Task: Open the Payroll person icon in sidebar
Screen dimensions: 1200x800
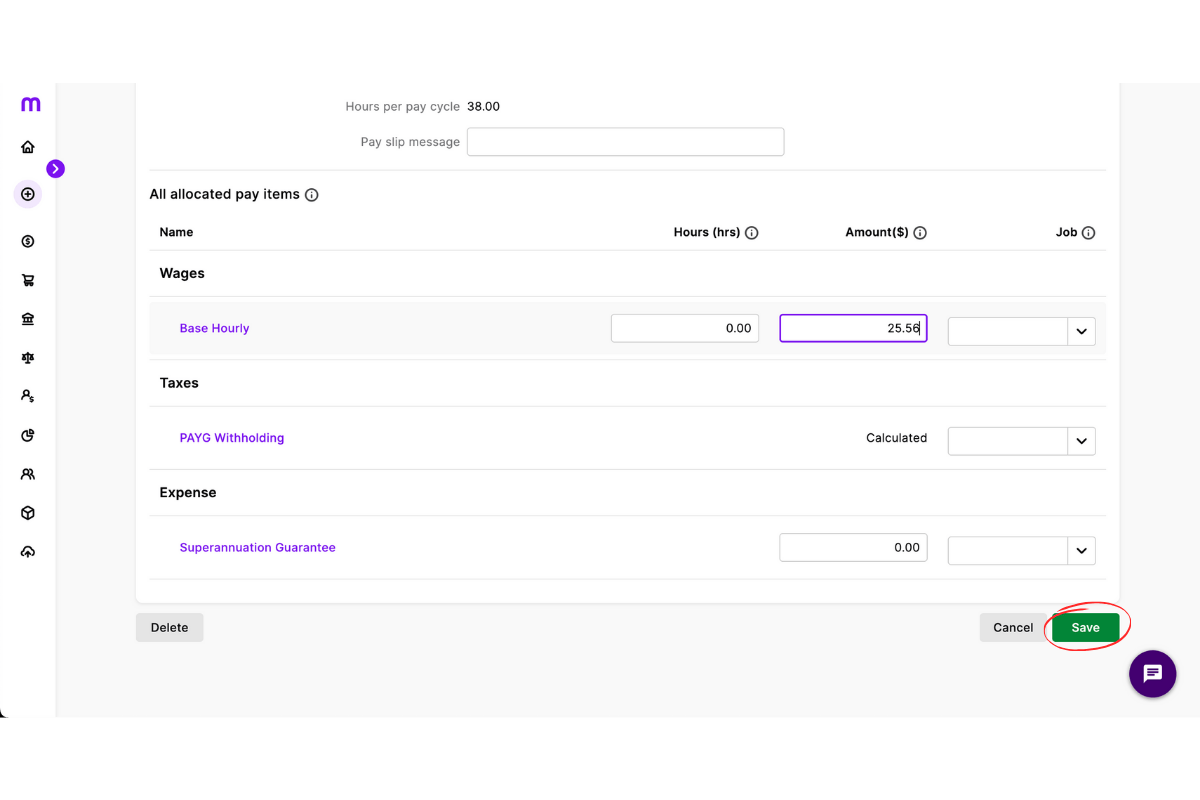Action: pyautogui.click(x=28, y=395)
